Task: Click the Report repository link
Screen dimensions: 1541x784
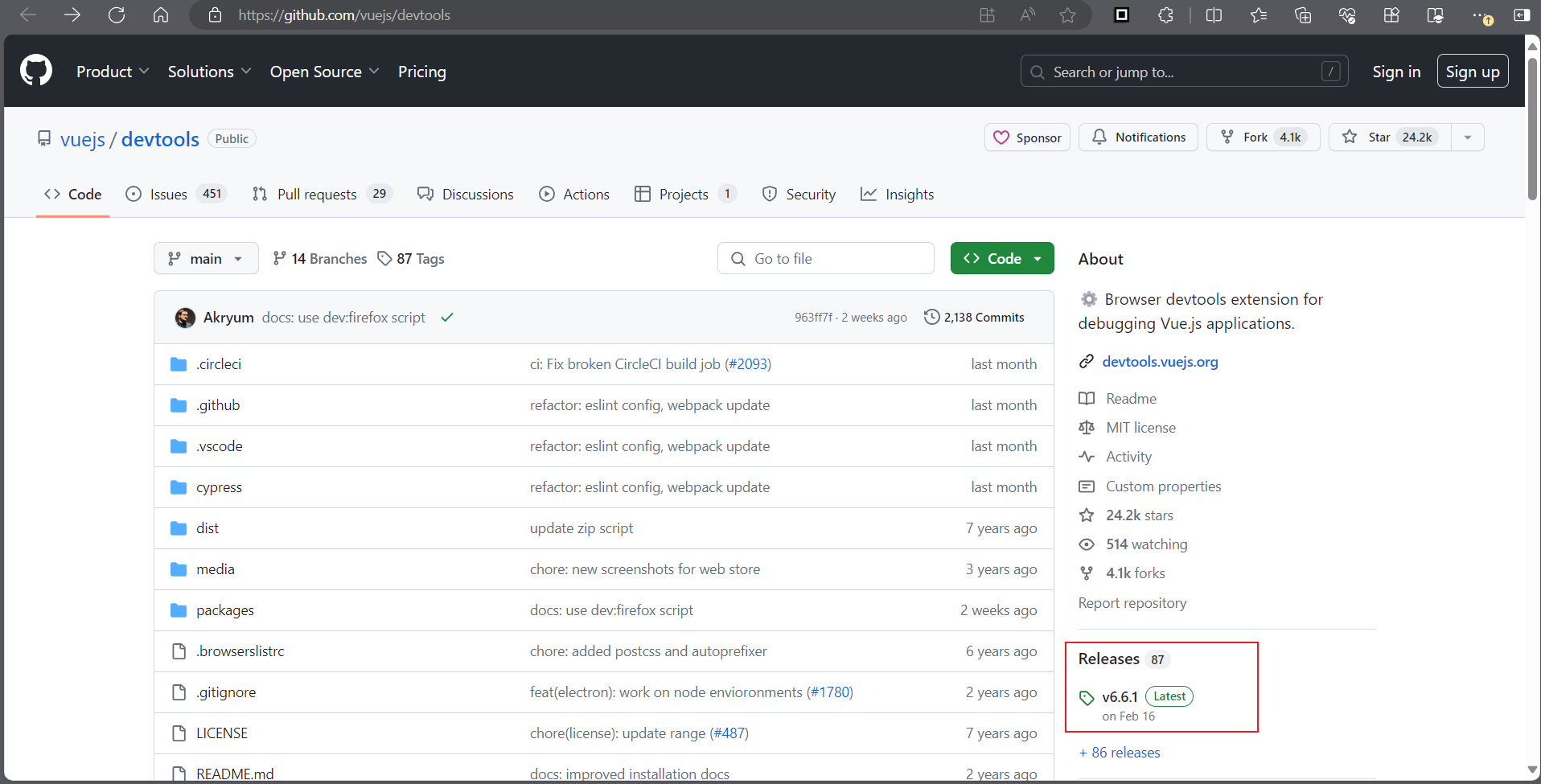Action: tap(1132, 603)
